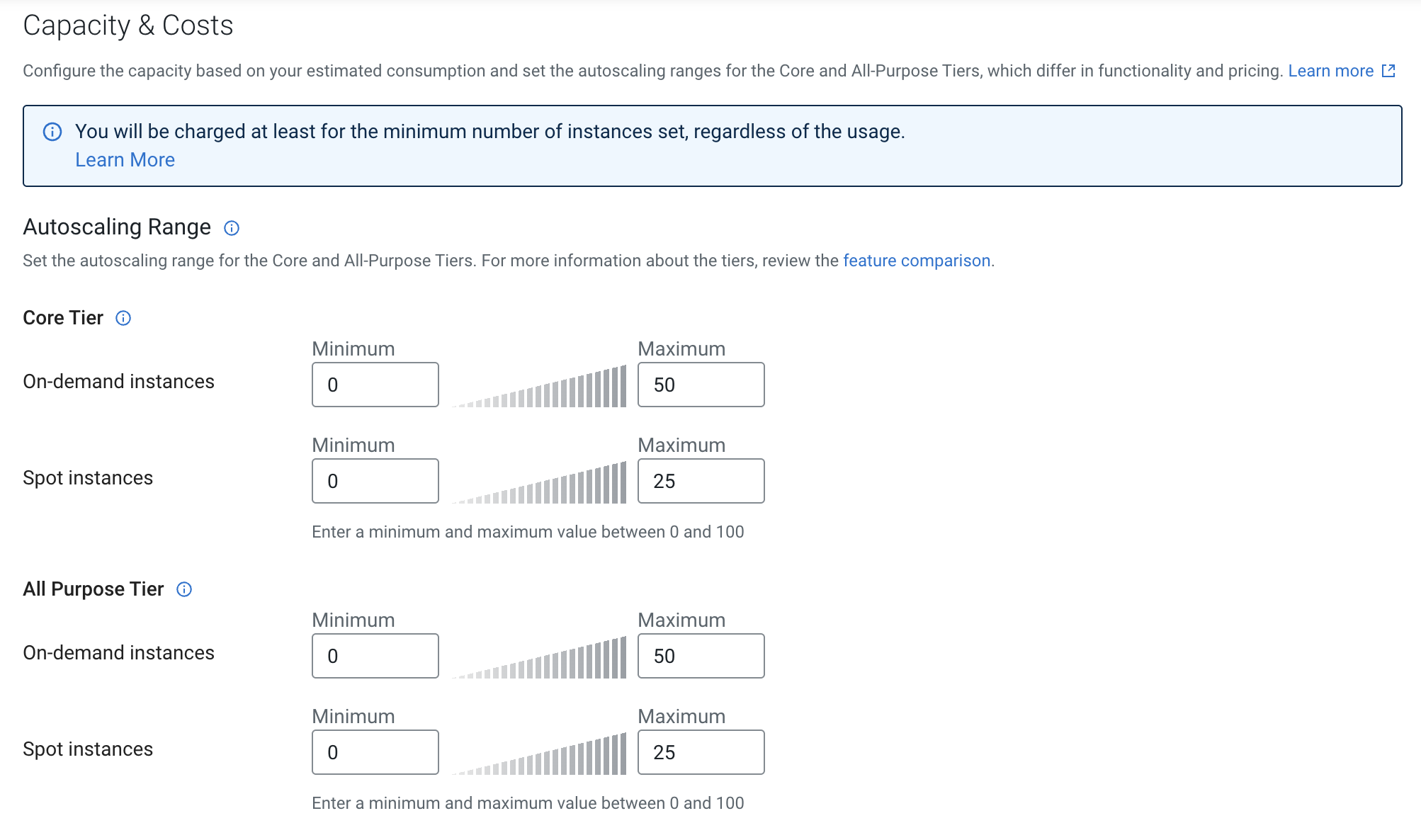The width and height of the screenshot is (1421, 840).
Task: Click All Purpose spot instances Minimum field
Action: point(375,752)
